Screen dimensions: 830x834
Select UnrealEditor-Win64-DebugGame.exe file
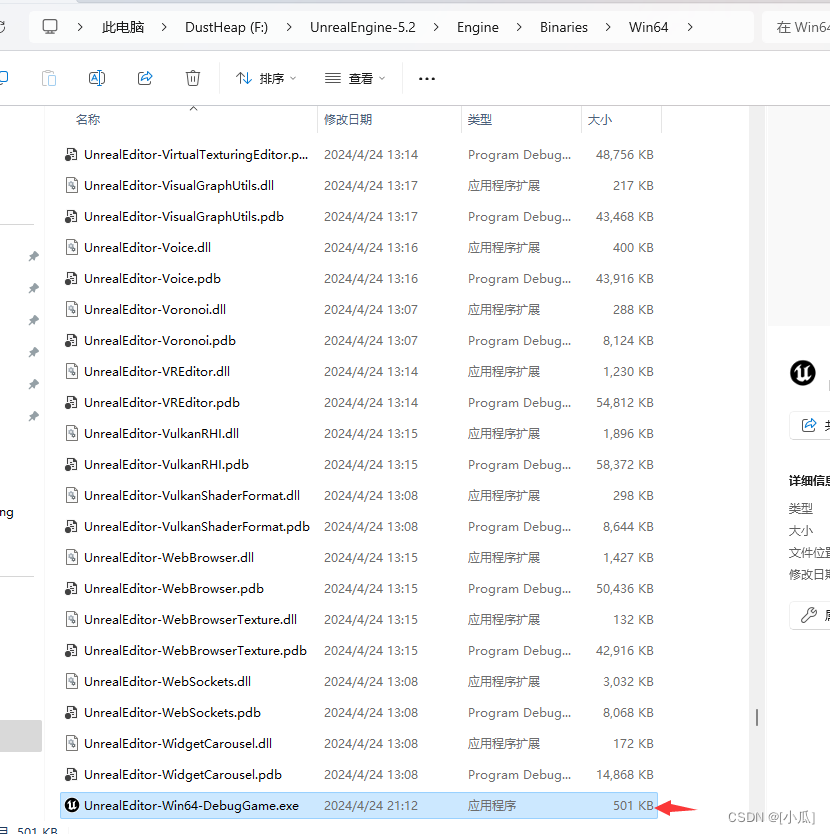click(359, 805)
